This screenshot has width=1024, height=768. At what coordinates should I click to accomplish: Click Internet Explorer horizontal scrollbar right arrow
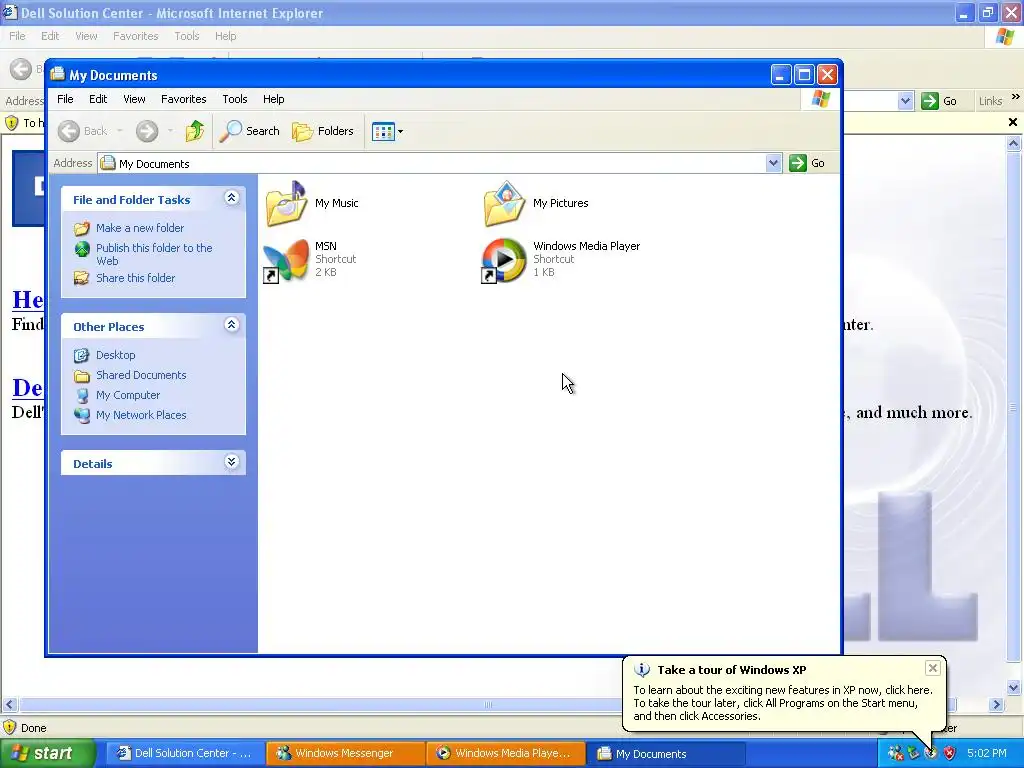[x=997, y=705]
